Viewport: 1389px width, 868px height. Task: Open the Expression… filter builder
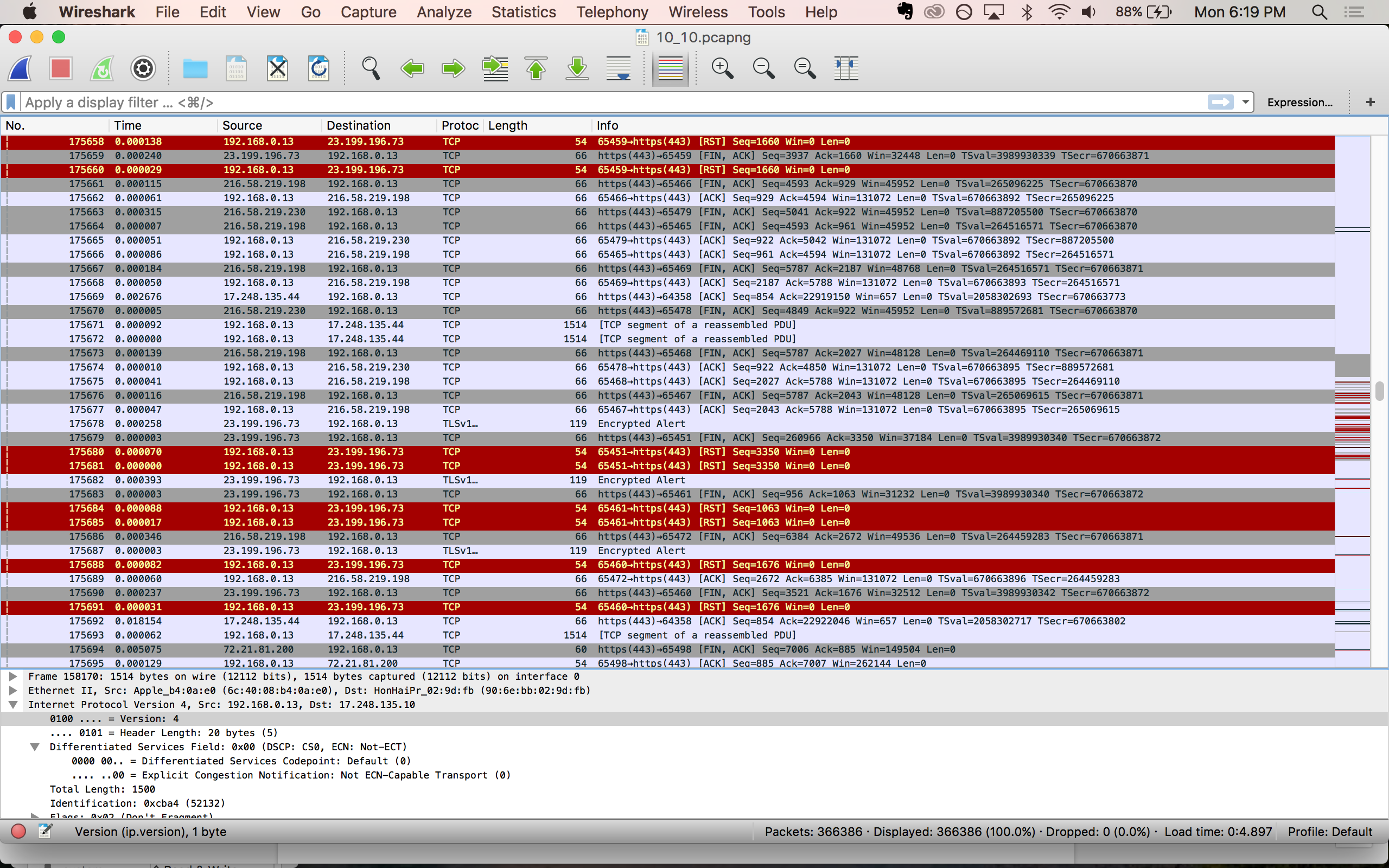1299,102
